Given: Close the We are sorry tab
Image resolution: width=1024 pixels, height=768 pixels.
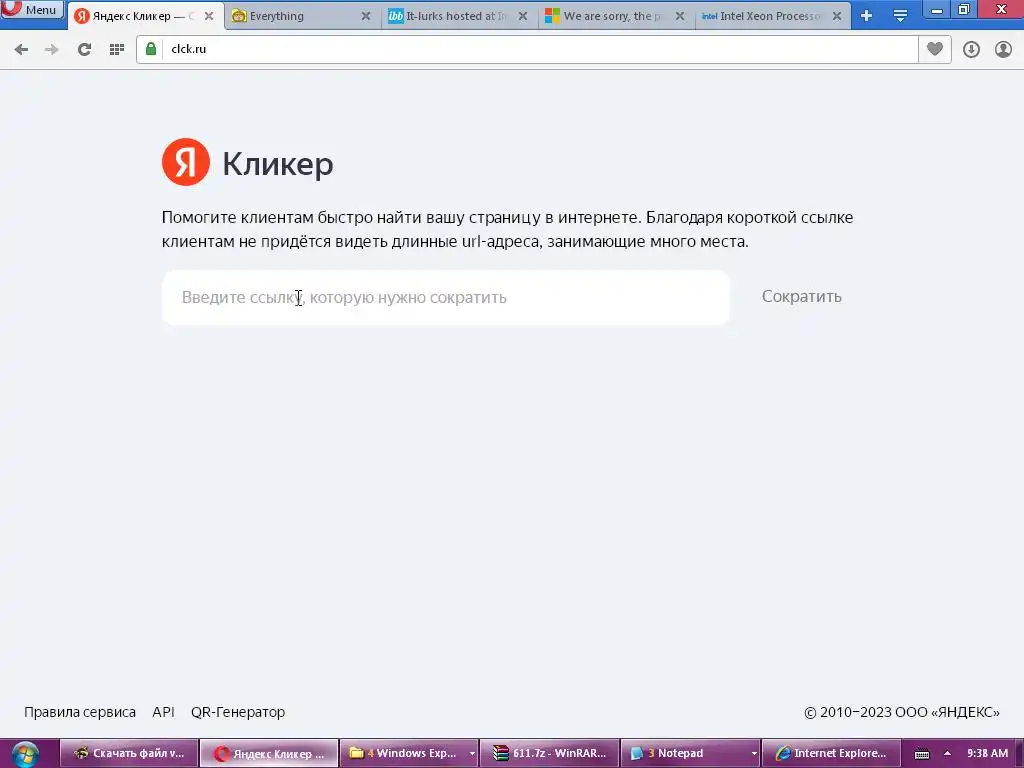Looking at the screenshot, I should point(680,16).
